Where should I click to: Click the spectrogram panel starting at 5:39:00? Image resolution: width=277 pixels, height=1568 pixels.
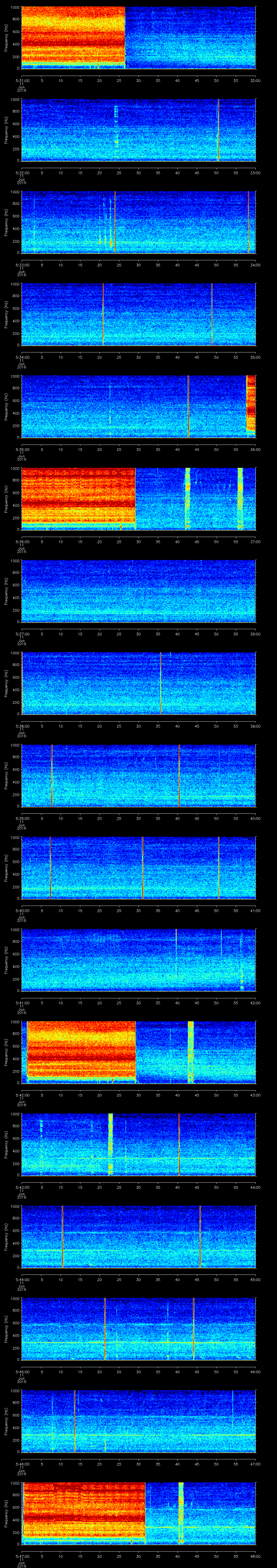coord(138,775)
